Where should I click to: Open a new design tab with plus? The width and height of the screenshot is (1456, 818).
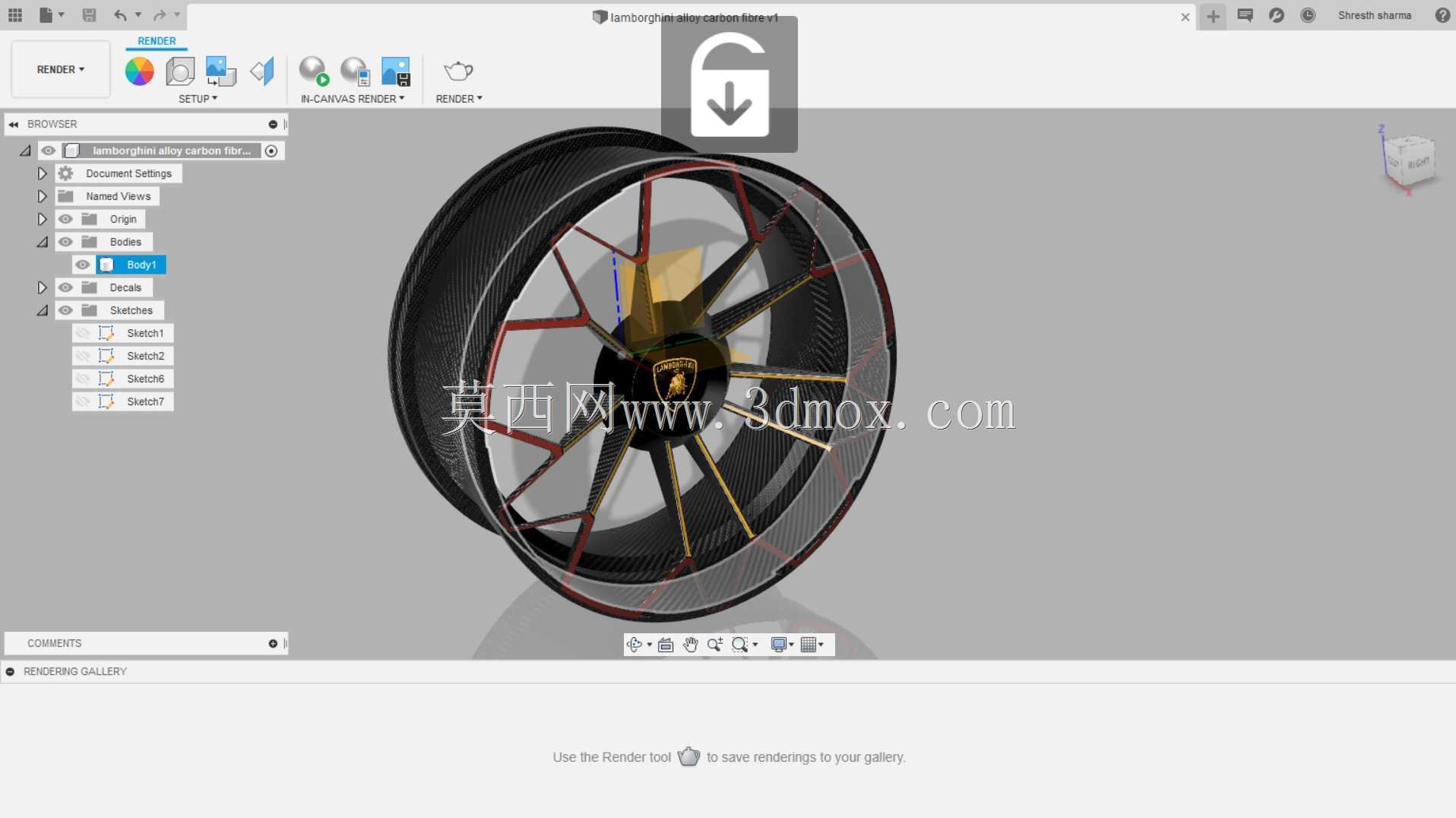[1213, 16]
